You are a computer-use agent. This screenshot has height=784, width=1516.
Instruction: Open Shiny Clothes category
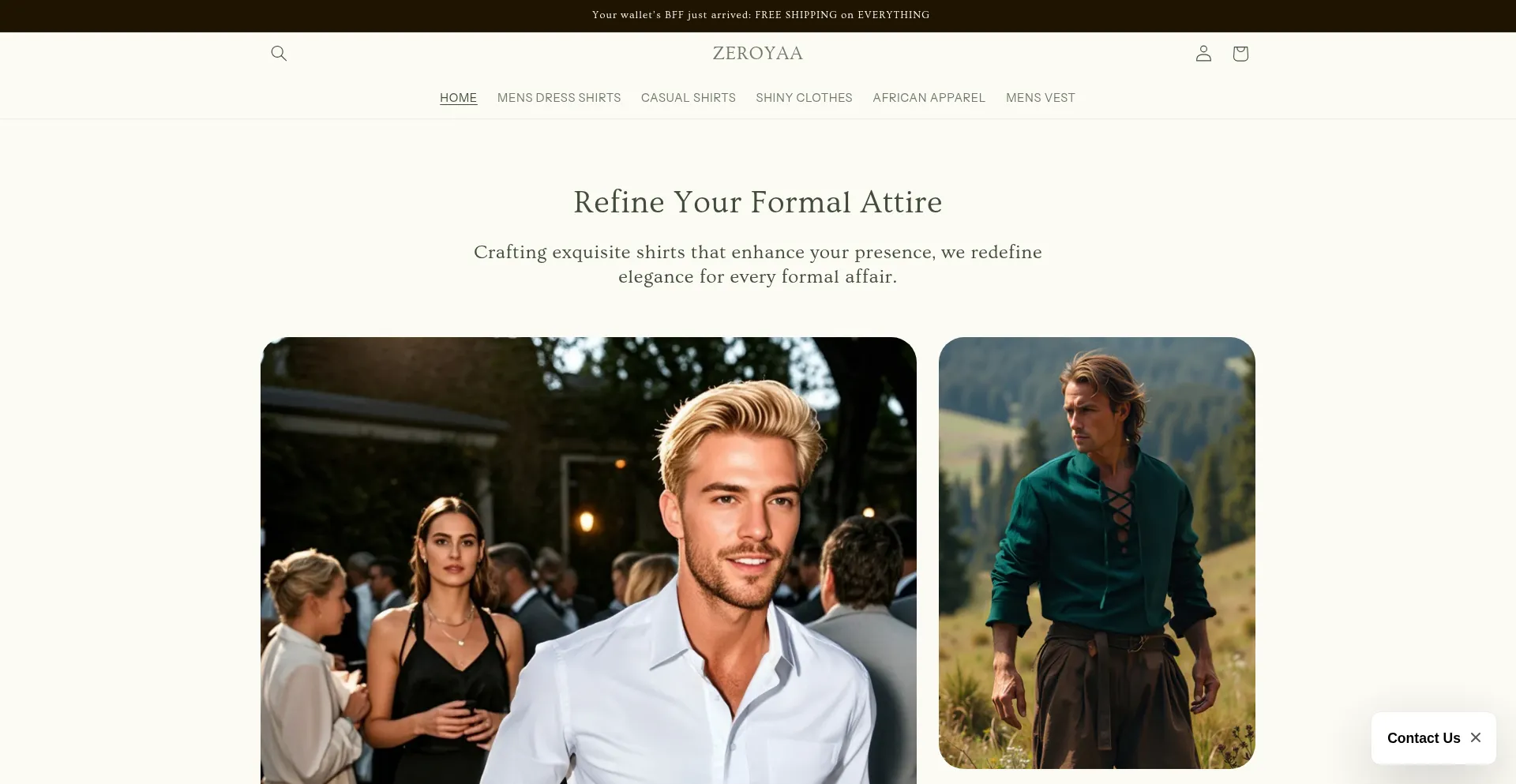click(x=804, y=98)
